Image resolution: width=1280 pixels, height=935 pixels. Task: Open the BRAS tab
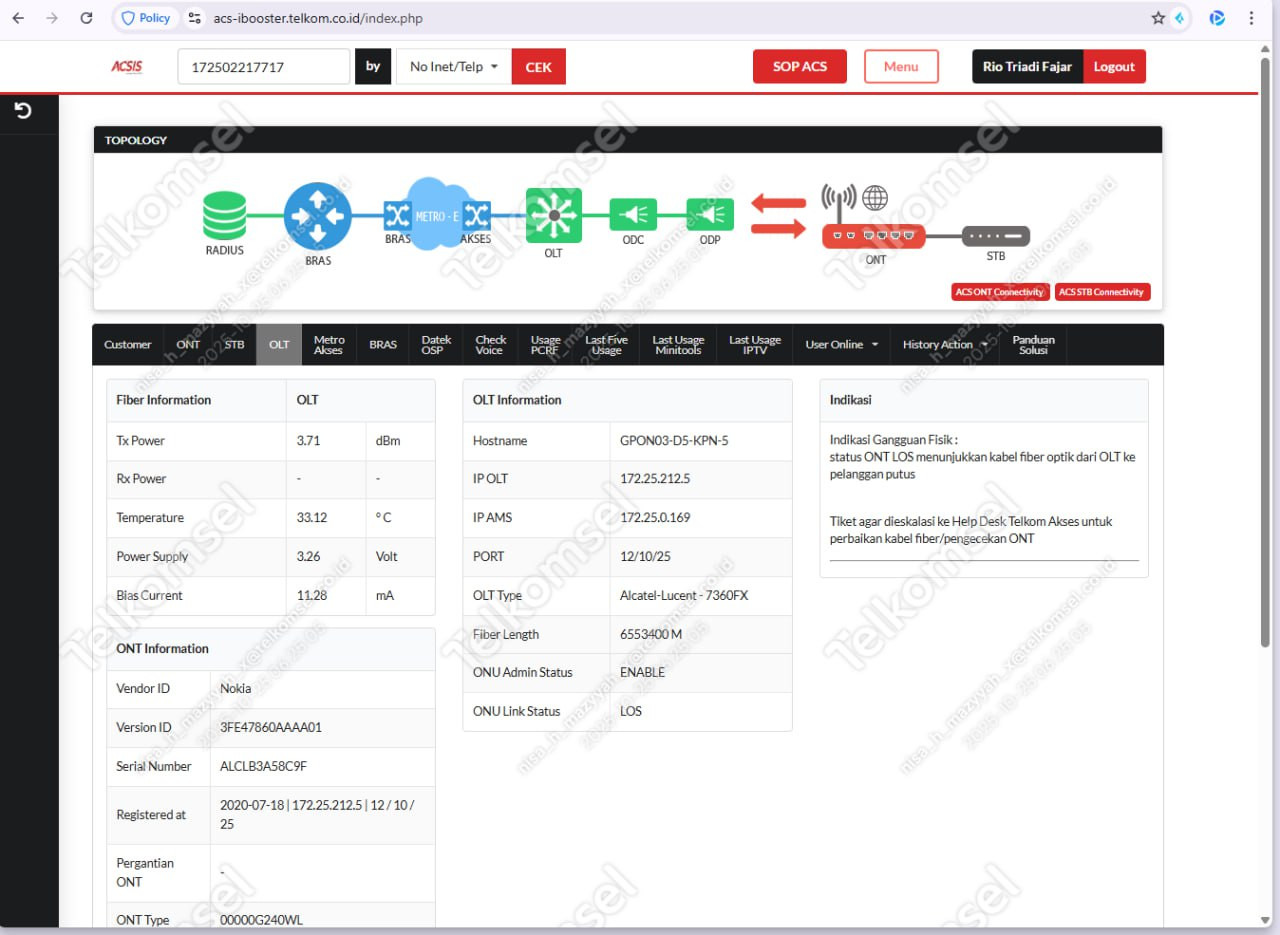[383, 345]
